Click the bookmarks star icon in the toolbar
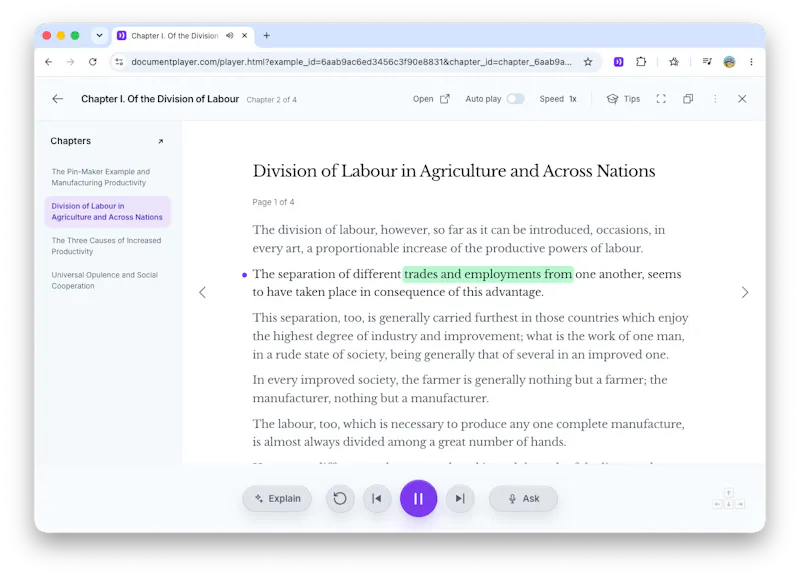The height and width of the screenshot is (578, 800). tap(674, 62)
